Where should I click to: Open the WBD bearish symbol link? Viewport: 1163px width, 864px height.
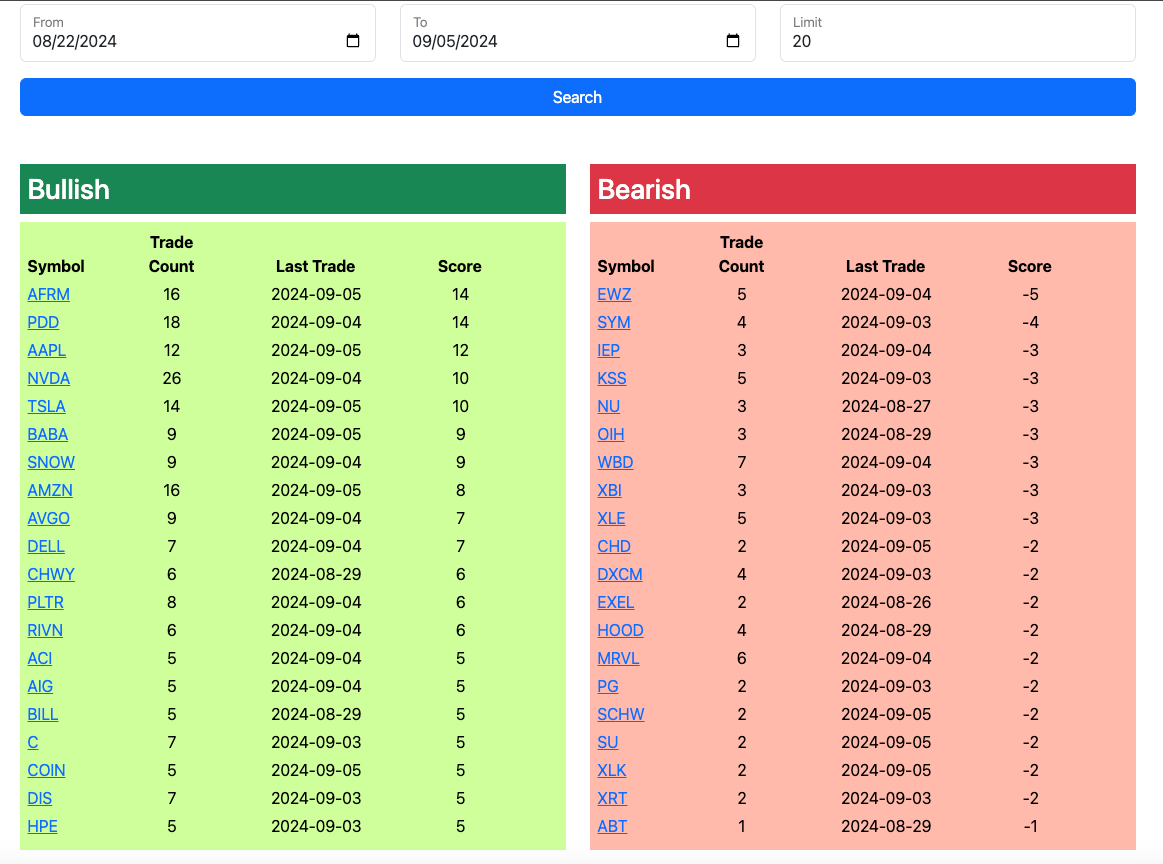[615, 462]
